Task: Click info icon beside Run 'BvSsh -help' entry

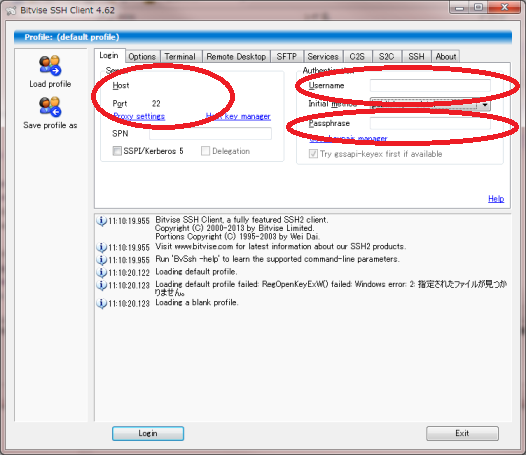Action: point(101,260)
